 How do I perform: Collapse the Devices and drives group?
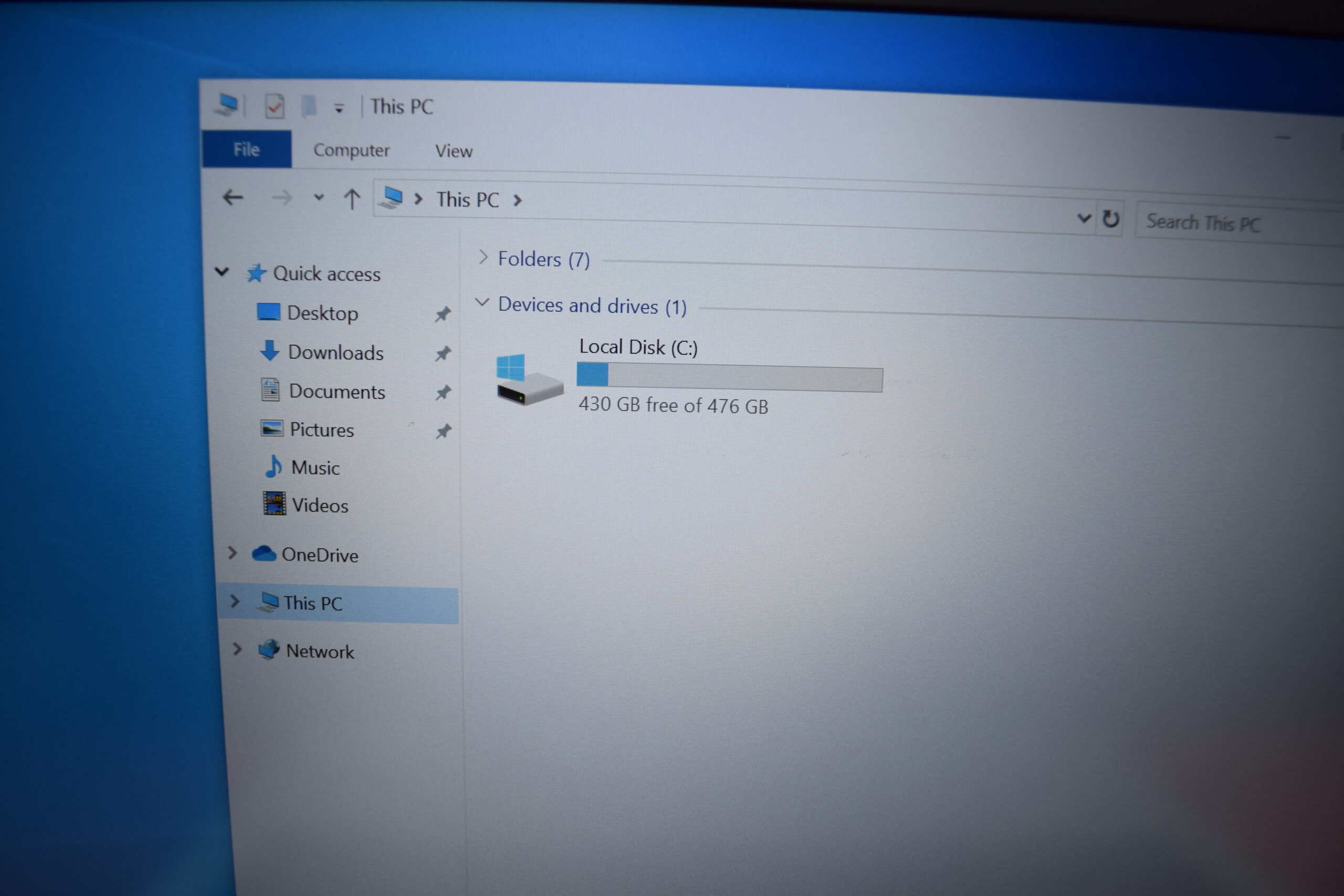click(482, 302)
